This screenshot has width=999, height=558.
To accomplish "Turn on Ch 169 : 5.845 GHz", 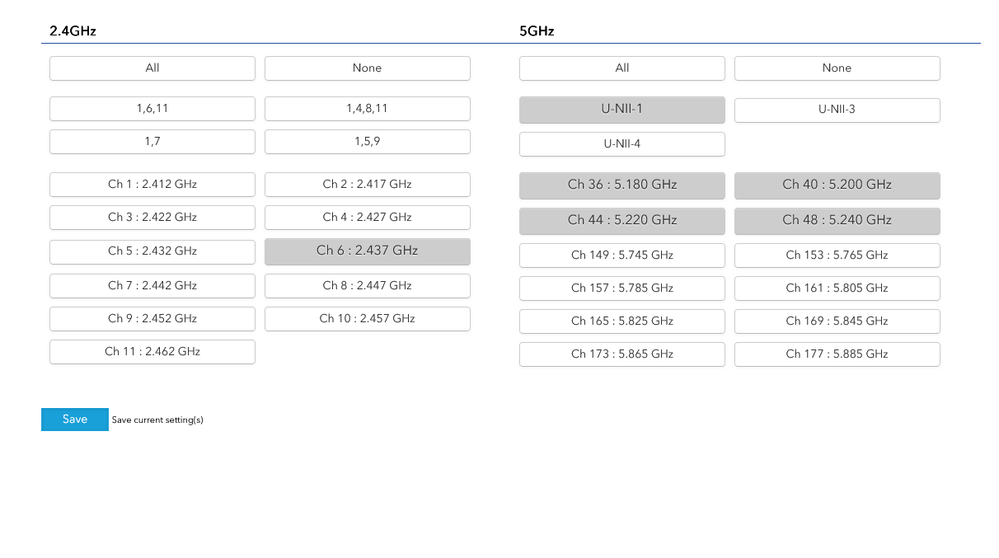I will 837,322.
